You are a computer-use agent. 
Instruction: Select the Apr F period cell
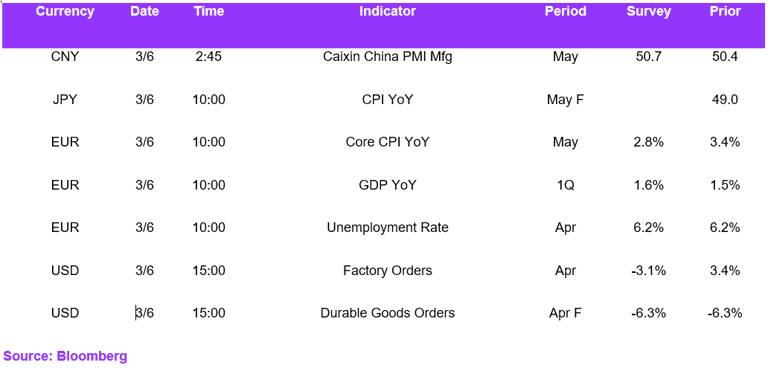click(565, 313)
